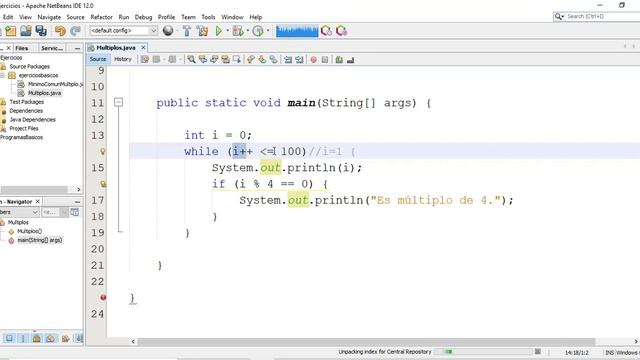Viewport: 640px width, 360px height.
Task: Switch editor to Source view
Action: tap(98, 59)
